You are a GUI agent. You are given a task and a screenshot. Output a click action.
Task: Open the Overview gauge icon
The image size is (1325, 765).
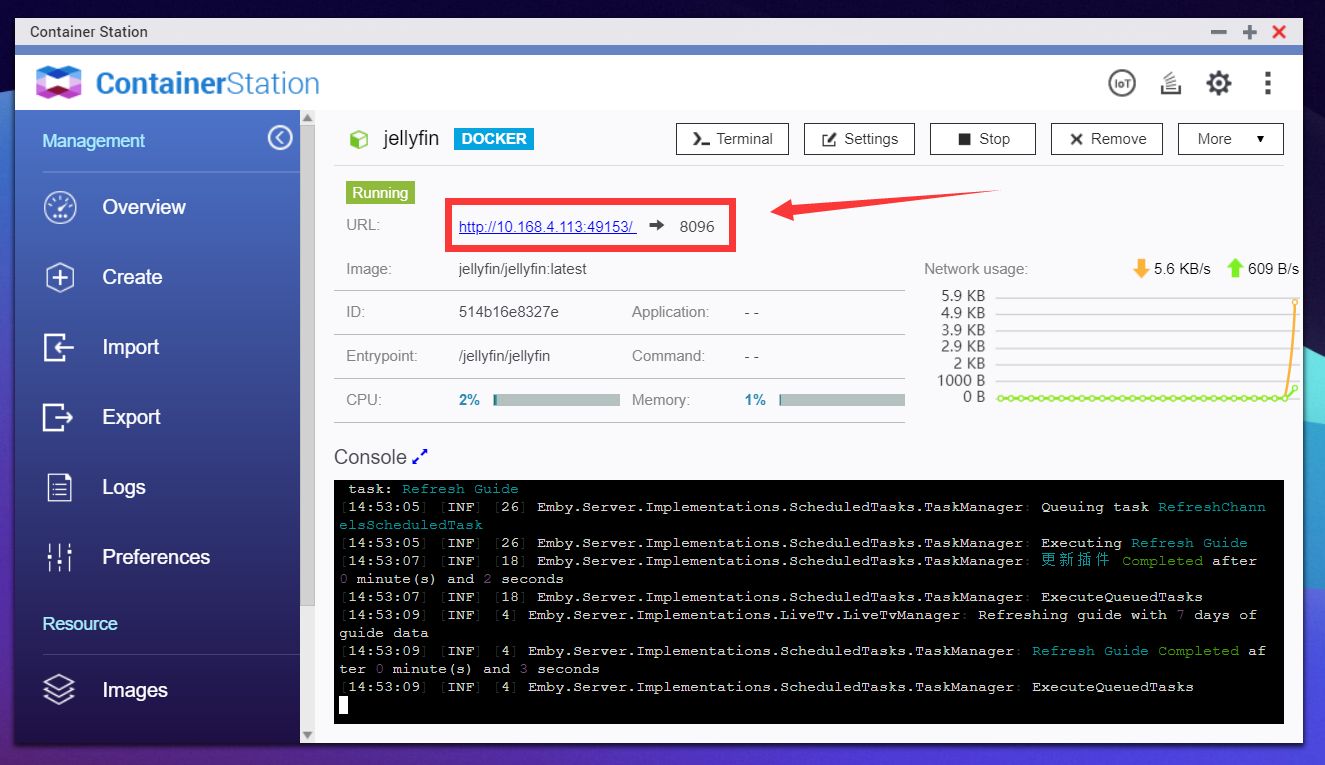click(60, 207)
